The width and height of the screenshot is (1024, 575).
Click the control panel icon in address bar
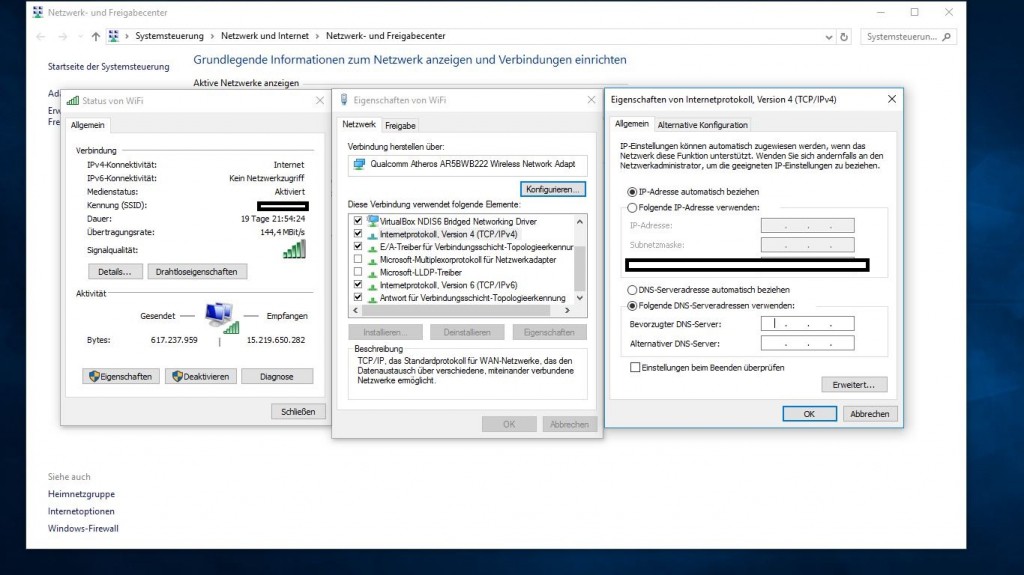click(x=114, y=36)
